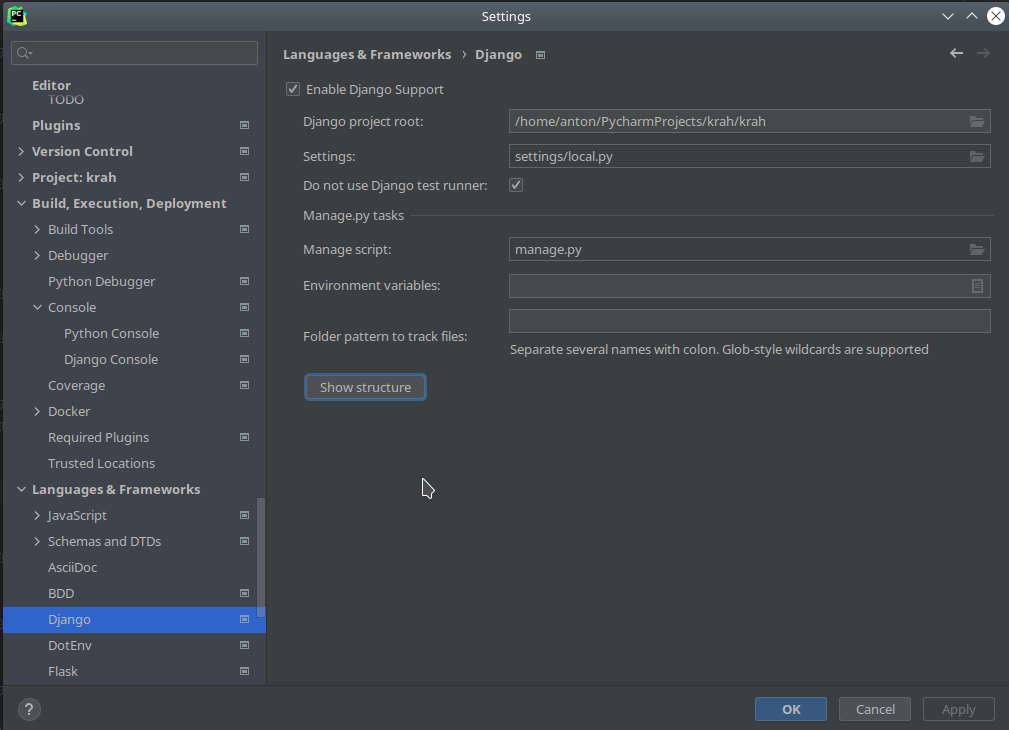This screenshot has height=730, width=1009.
Task: Expand Build Tools node
Action: tap(37, 229)
